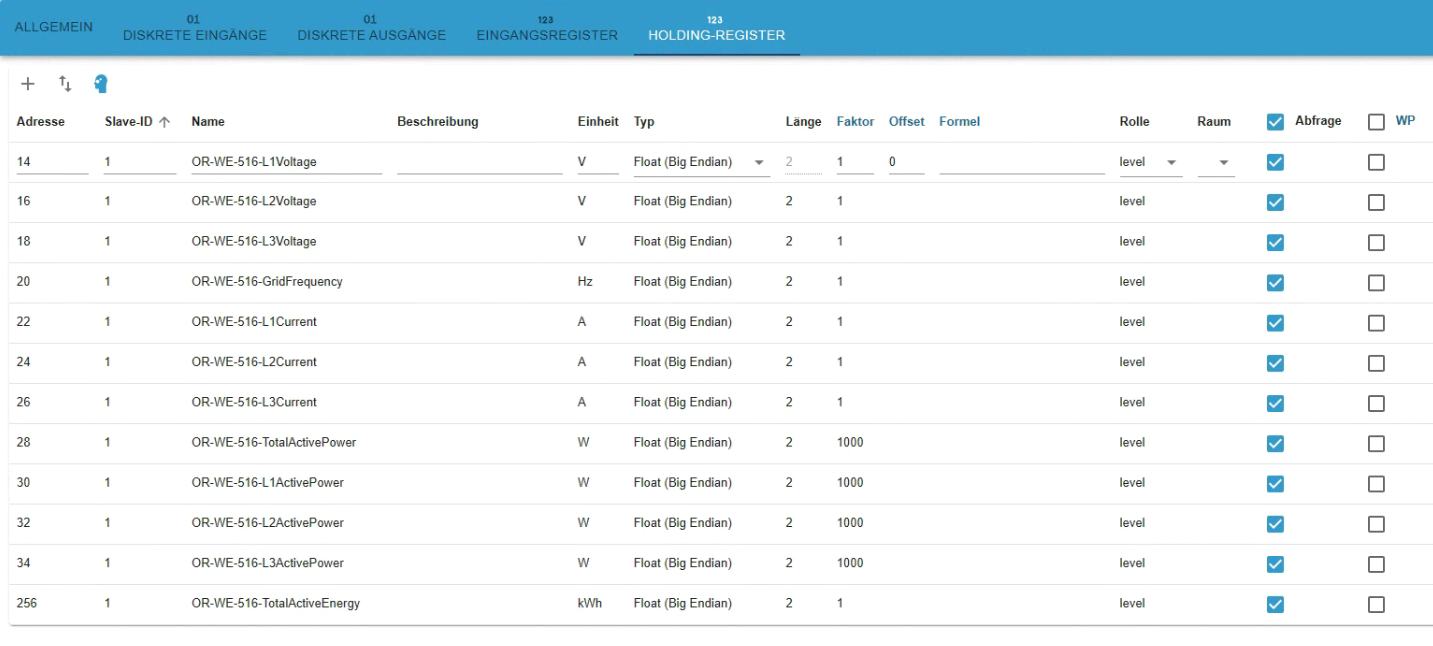Switch to Allgemein tab
Screen dimensions: 1433x646
54,27
